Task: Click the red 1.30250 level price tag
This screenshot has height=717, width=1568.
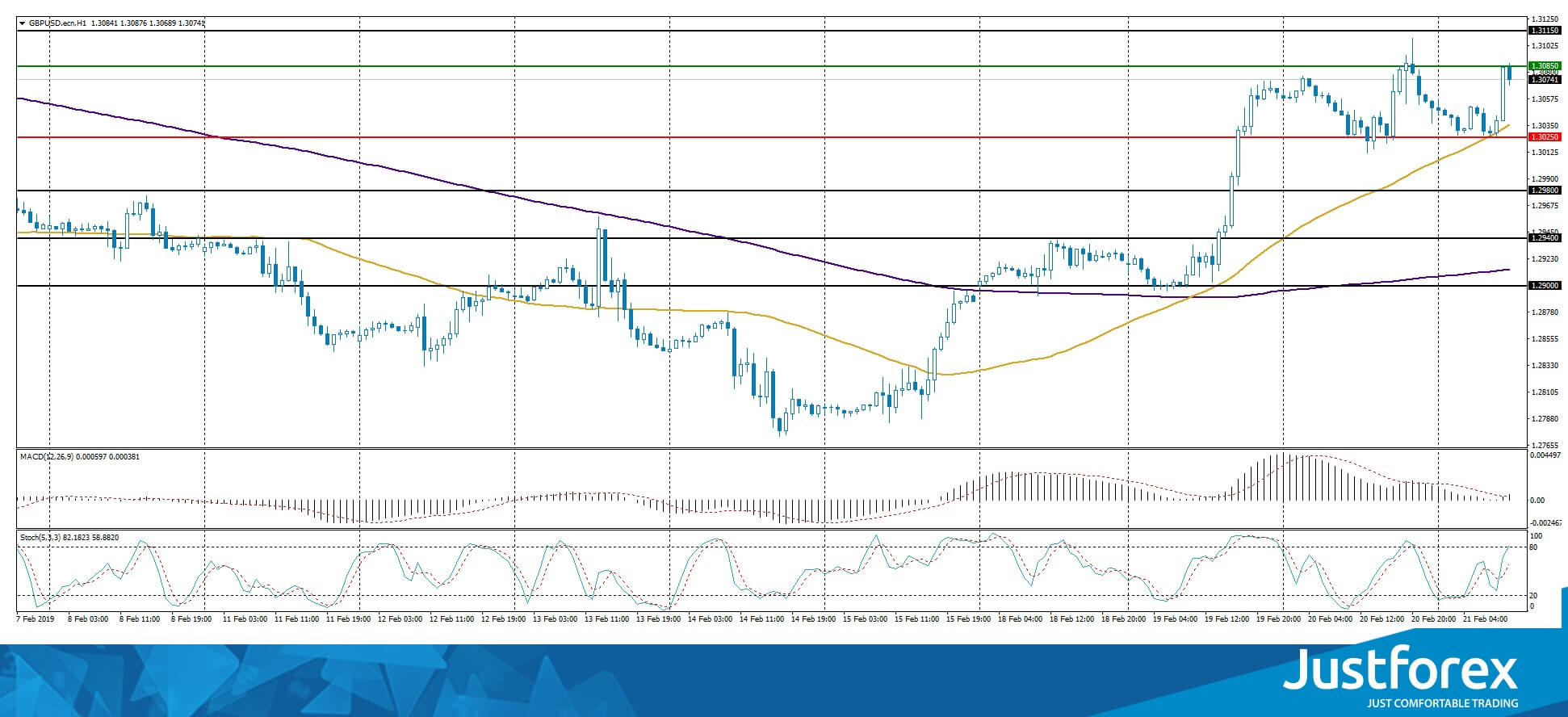Action: pos(1544,137)
